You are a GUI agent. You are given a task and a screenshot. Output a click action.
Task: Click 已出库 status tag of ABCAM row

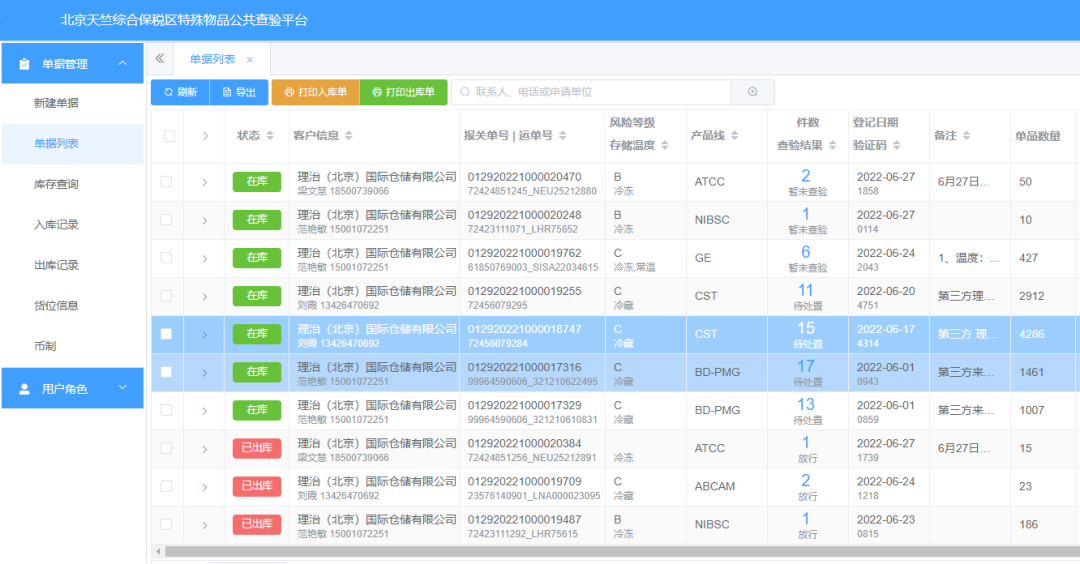coord(257,485)
